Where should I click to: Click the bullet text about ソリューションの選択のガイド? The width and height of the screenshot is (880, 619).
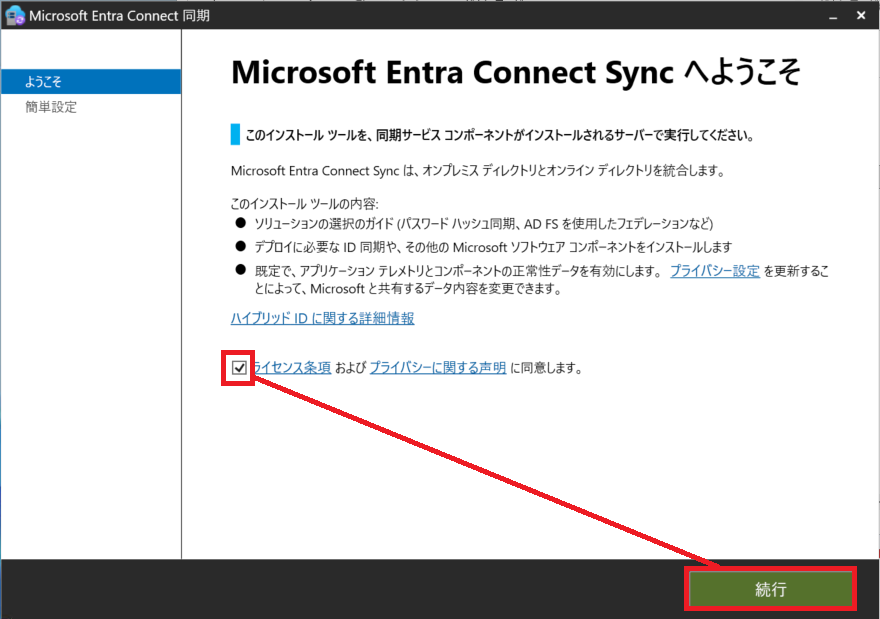tap(484, 224)
